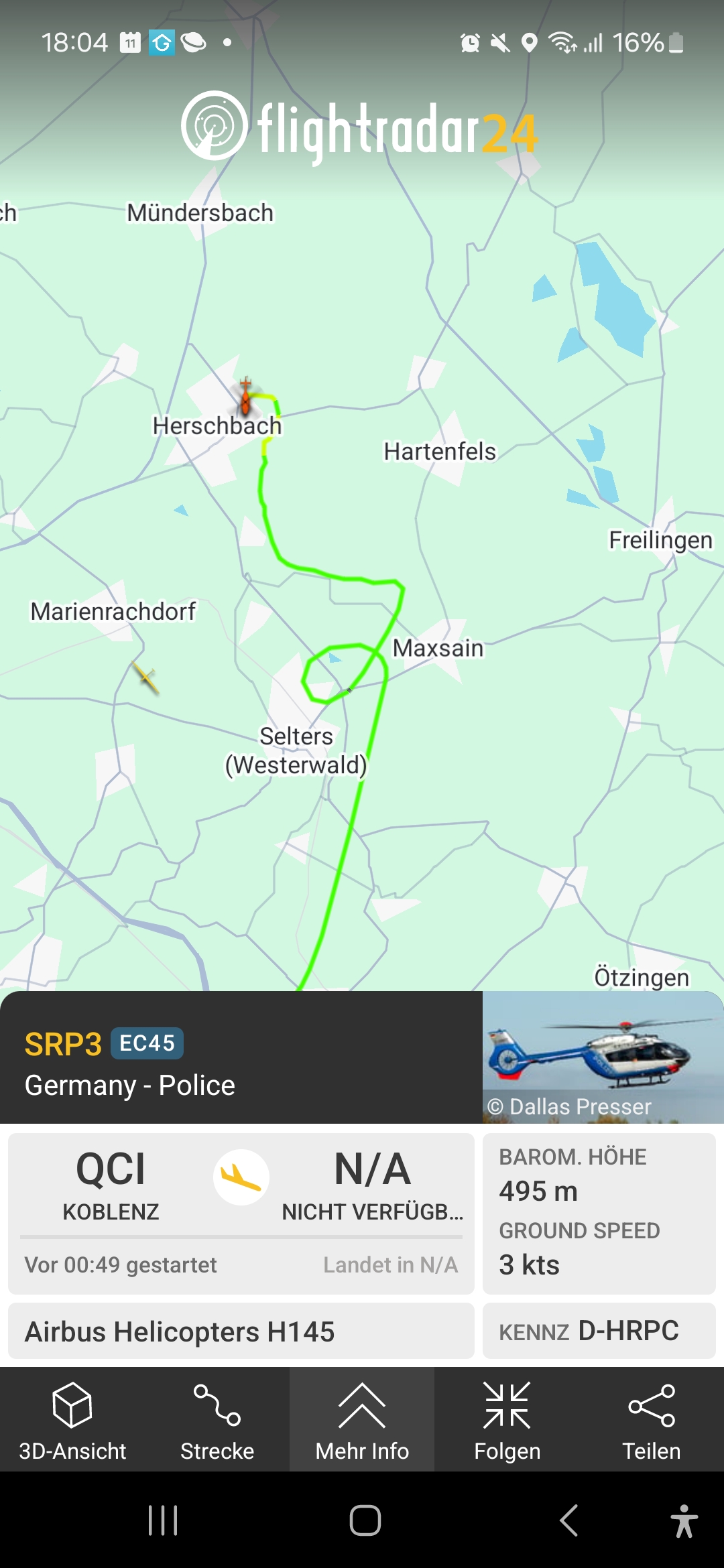Screen dimensions: 724x1568
Task: Tap the yellow landing plane status icon
Action: (x=241, y=1177)
